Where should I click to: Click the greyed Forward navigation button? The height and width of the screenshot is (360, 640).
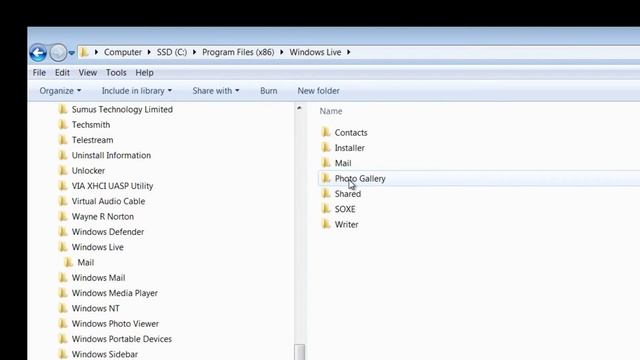point(58,53)
